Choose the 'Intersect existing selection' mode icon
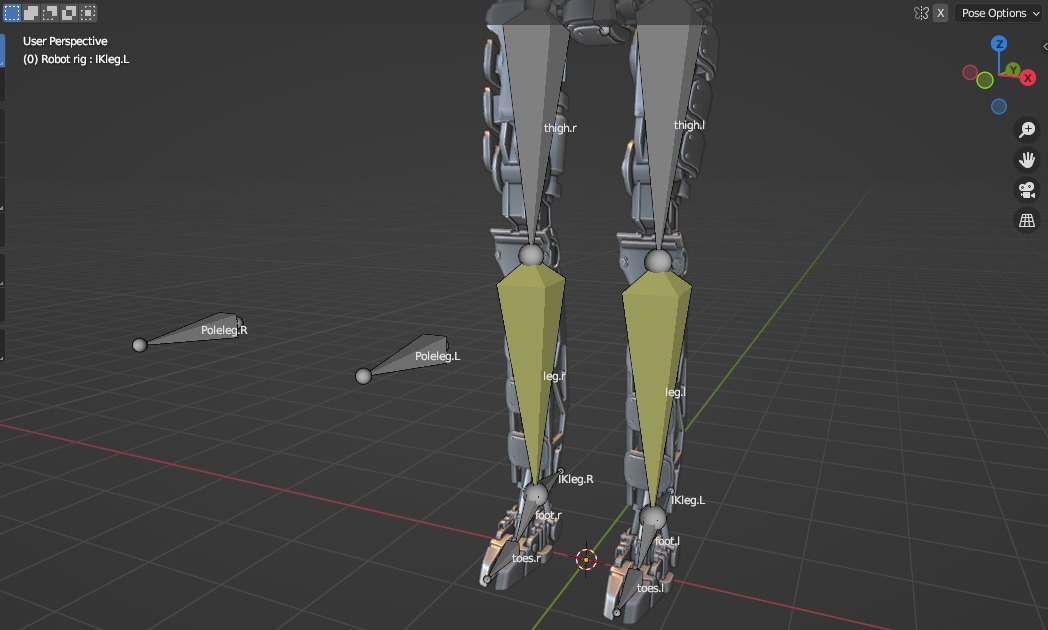 88,13
